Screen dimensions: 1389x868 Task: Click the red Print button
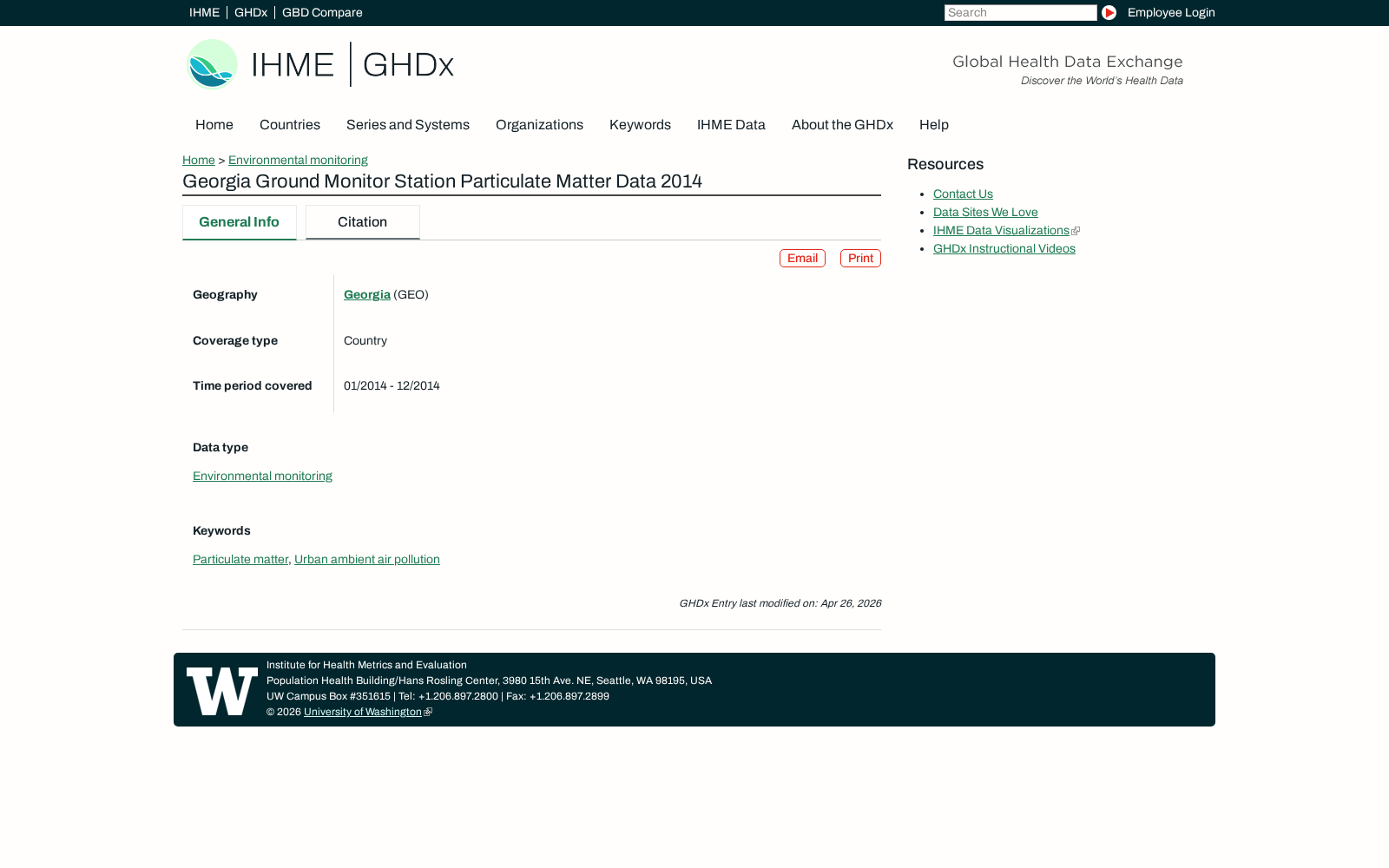click(x=860, y=259)
